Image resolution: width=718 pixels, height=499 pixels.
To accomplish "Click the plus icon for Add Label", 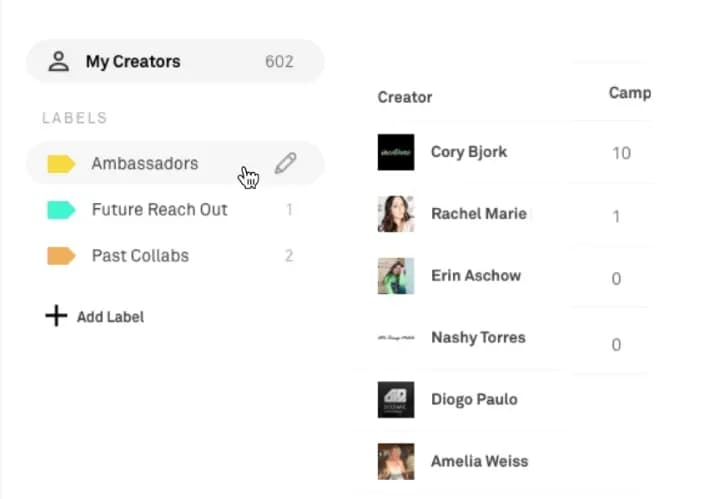I will point(56,316).
